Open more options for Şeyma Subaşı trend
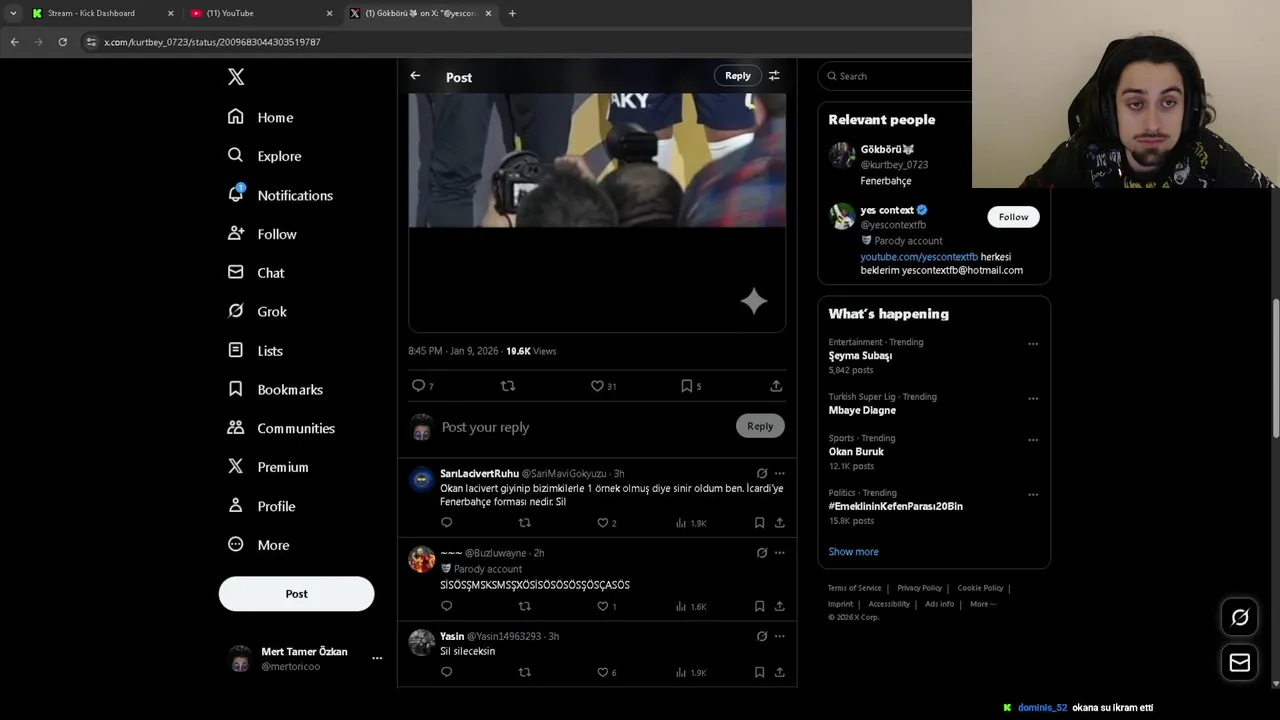 click(1033, 344)
